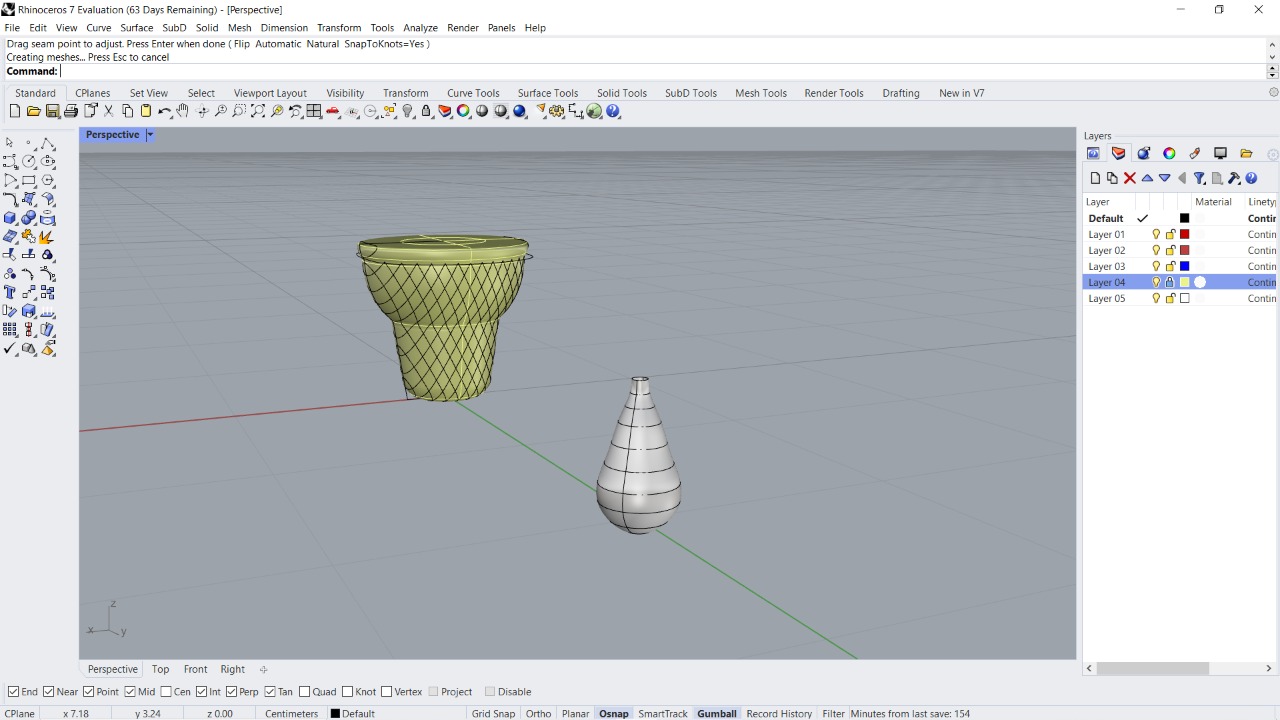The width and height of the screenshot is (1280, 720).
Task: Toggle the End osnap checkbox
Action: click(13, 692)
